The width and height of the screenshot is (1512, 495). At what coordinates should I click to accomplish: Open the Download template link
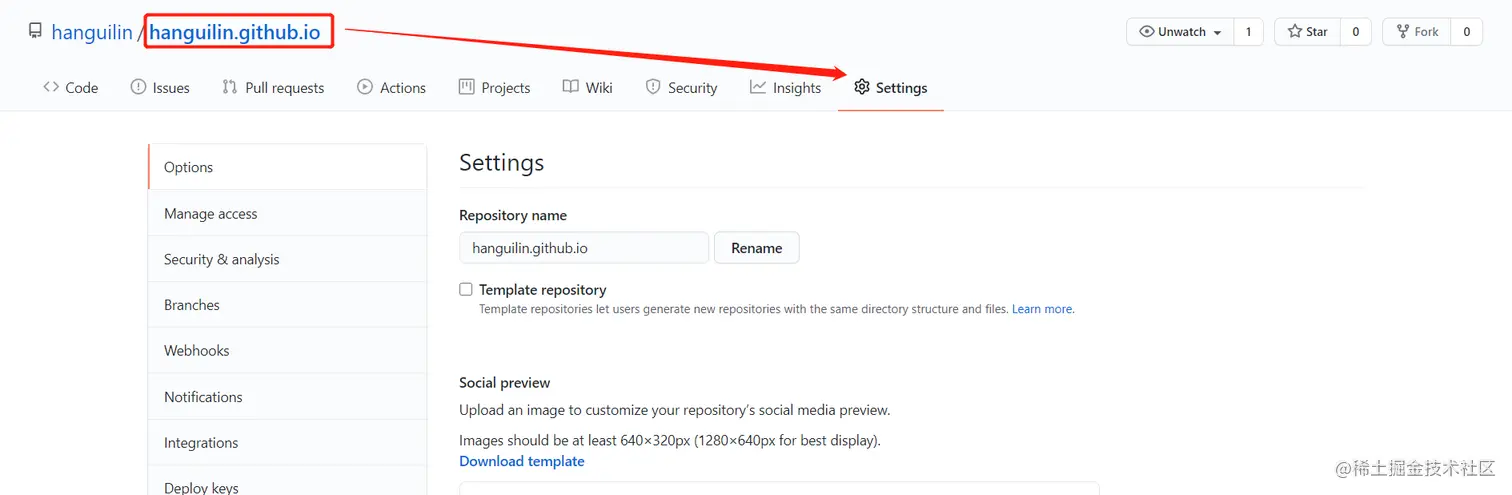522,461
